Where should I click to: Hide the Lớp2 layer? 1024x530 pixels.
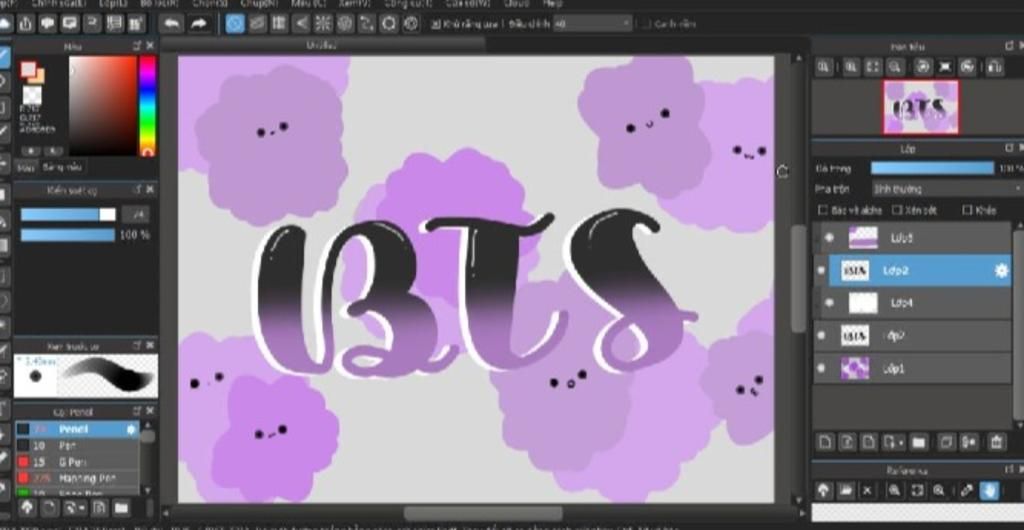822,270
